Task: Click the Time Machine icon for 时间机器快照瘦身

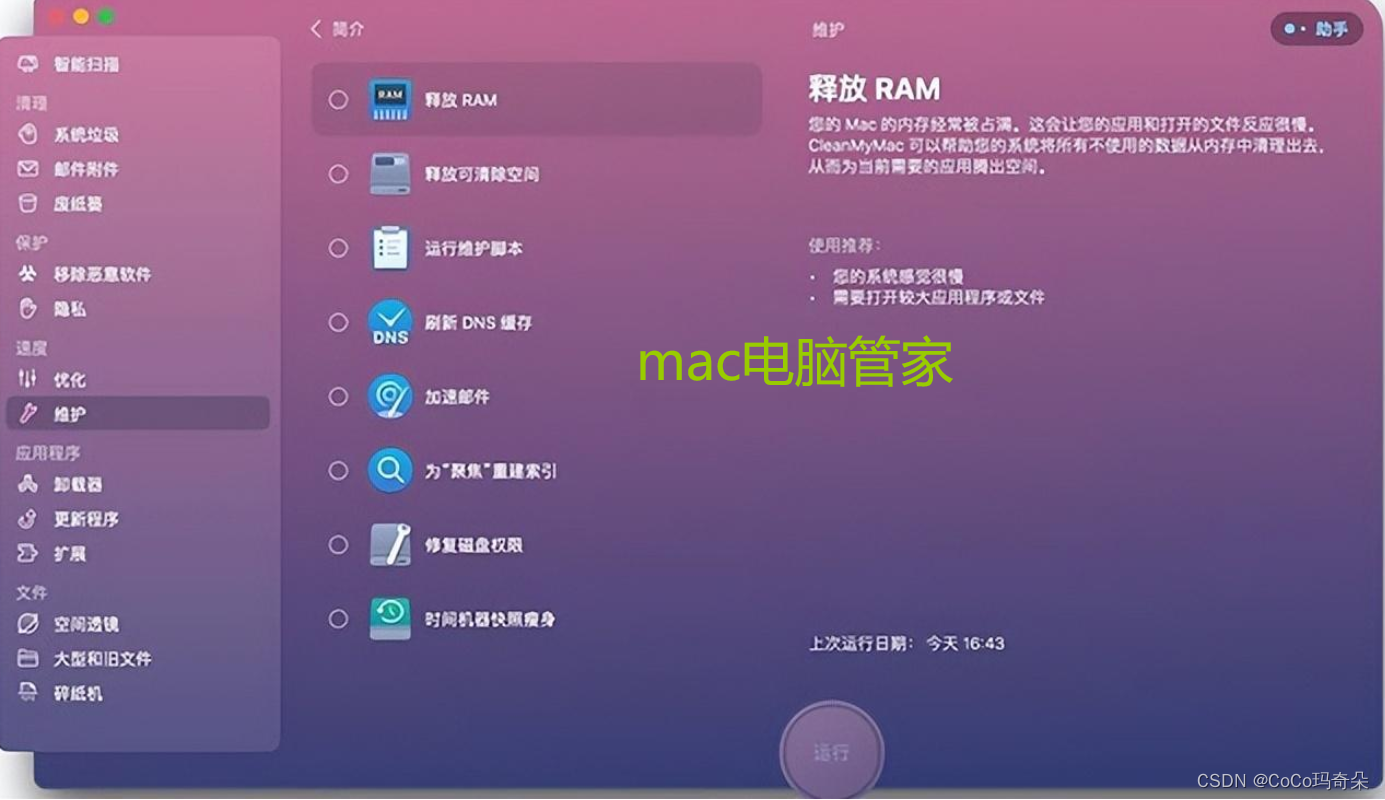Action: click(x=390, y=619)
